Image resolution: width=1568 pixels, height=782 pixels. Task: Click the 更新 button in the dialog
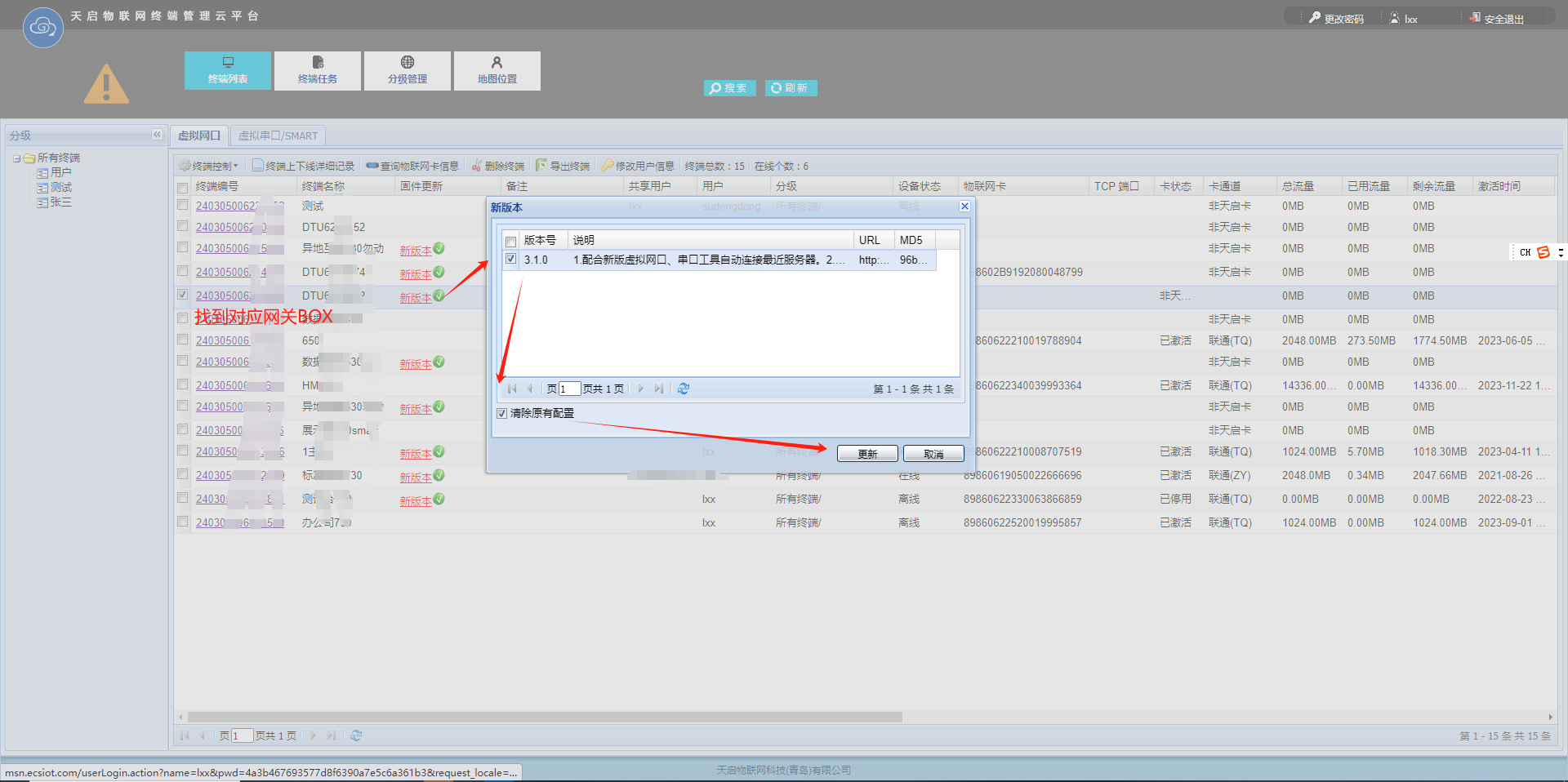point(867,454)
